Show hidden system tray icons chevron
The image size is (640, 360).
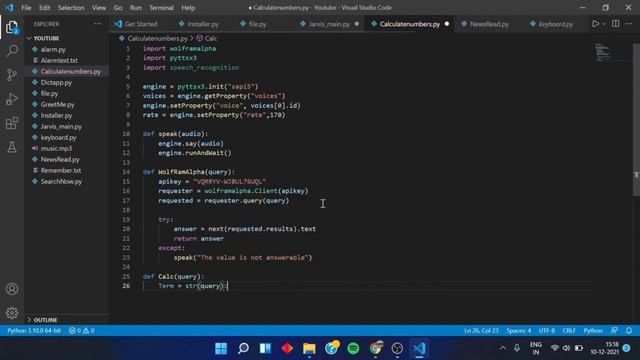(x=503, y=348)
